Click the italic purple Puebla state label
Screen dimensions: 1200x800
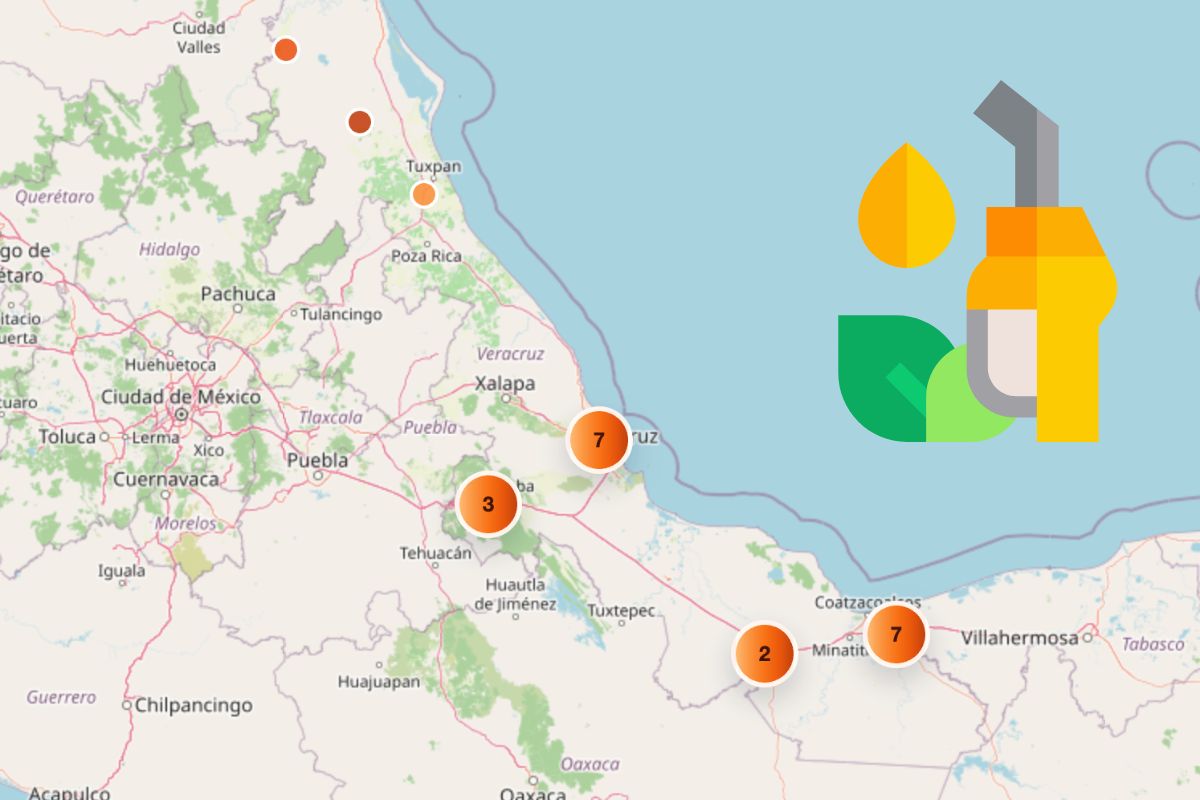[430, 428]
